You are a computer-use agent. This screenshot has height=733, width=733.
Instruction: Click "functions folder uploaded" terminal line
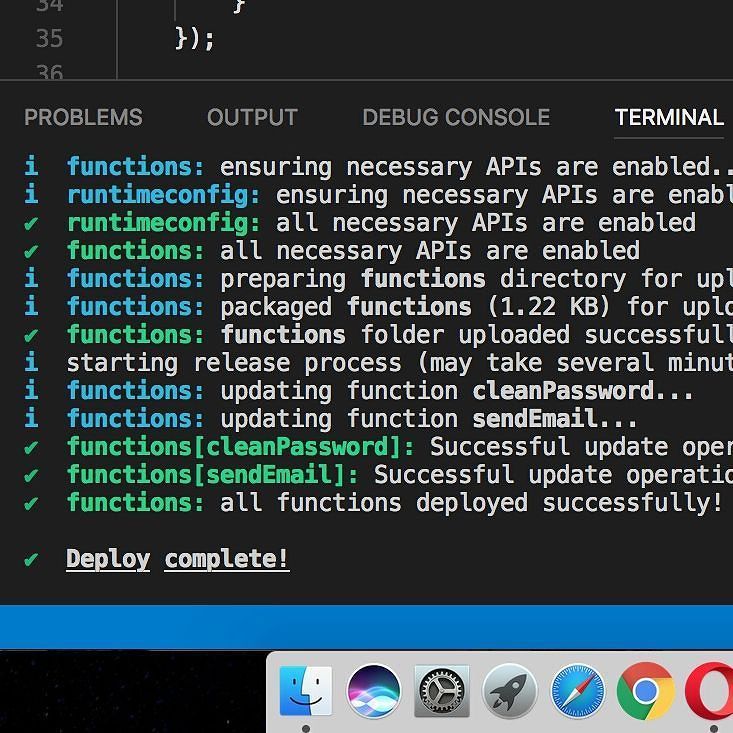400,335
